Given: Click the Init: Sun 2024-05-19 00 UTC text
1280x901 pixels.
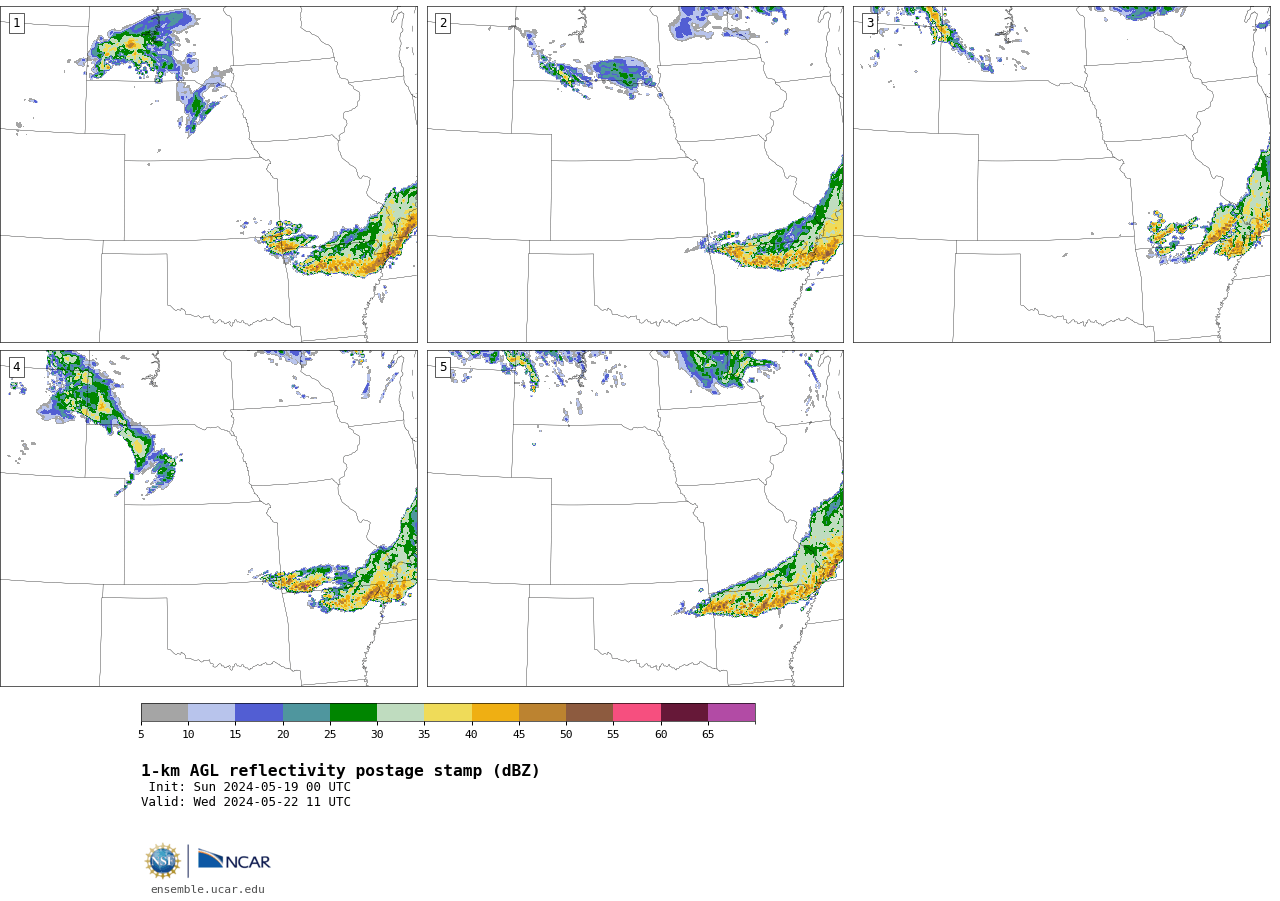Looking at the screenshot, I should tap(250, 787).
